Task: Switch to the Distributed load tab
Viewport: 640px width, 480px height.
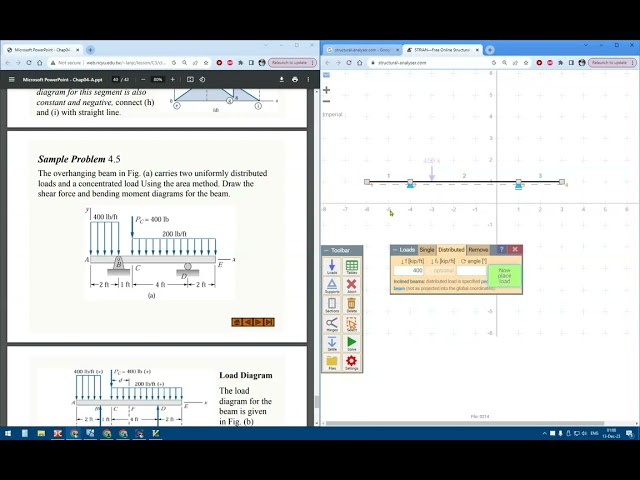Action: tap(451, 250)
